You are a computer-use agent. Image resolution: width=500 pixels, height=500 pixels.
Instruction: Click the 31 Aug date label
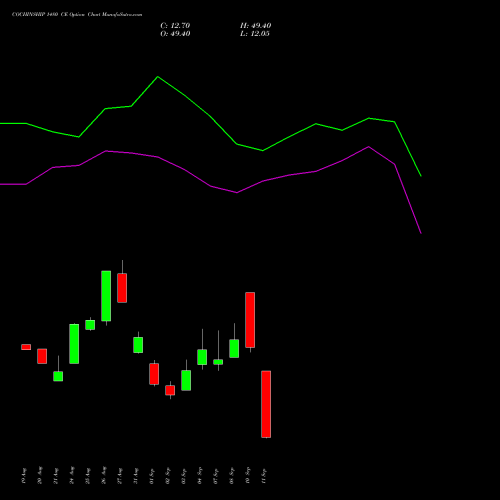[x=136, y=476]
